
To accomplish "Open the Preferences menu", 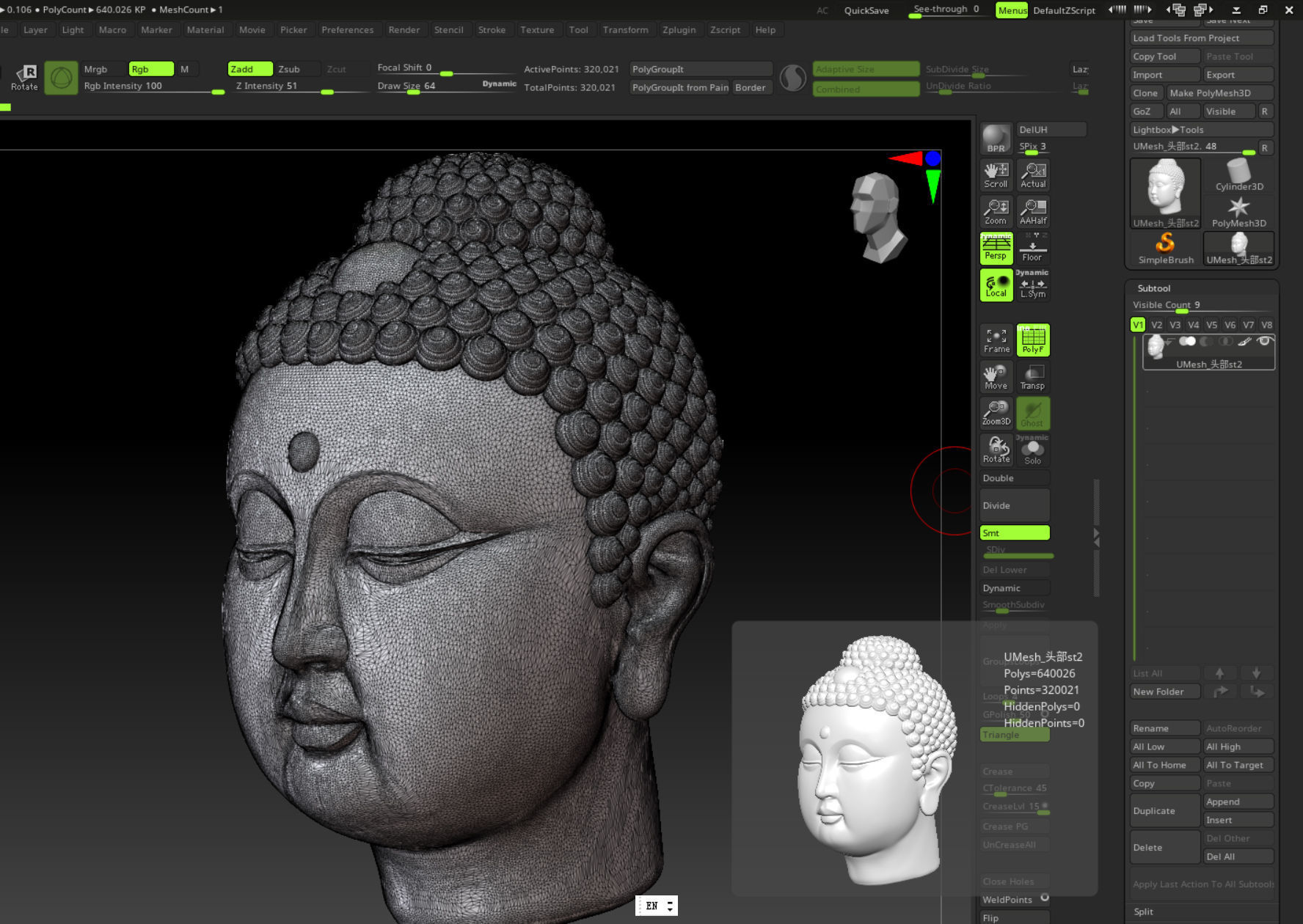I will [x=347, y=30].
